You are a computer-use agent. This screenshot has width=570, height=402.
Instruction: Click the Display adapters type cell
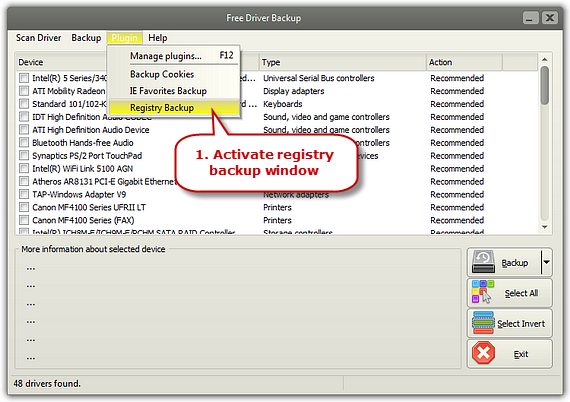[x=294, y=91]
